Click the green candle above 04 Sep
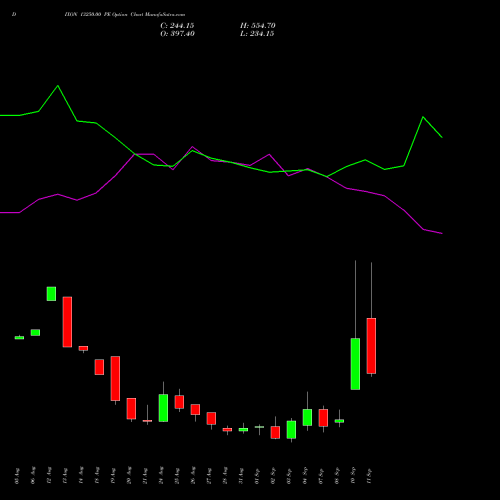The width and height of the screenshot is (500, 500). coord(307,417)
